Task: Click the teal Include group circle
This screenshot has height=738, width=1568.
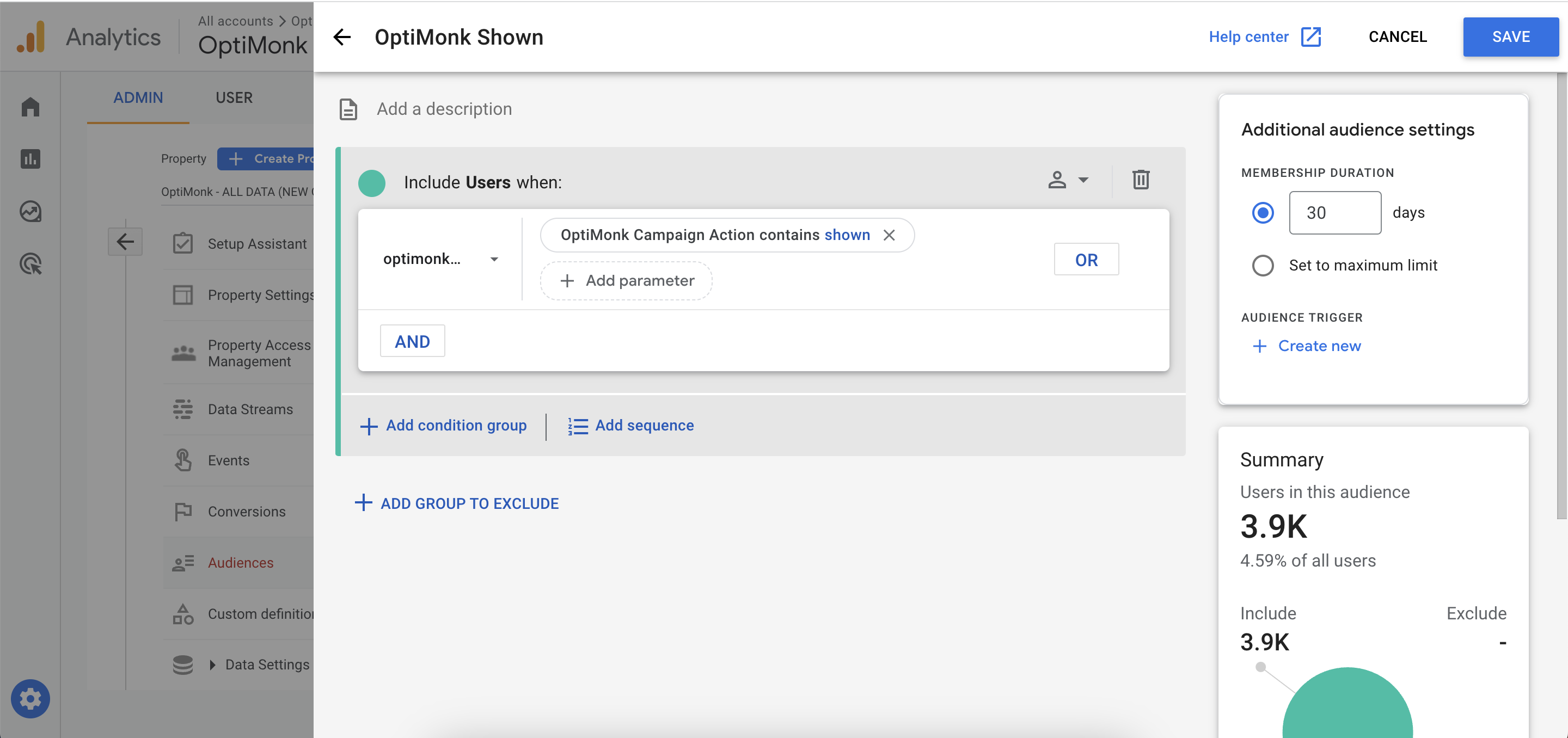Action: [372, 183]
